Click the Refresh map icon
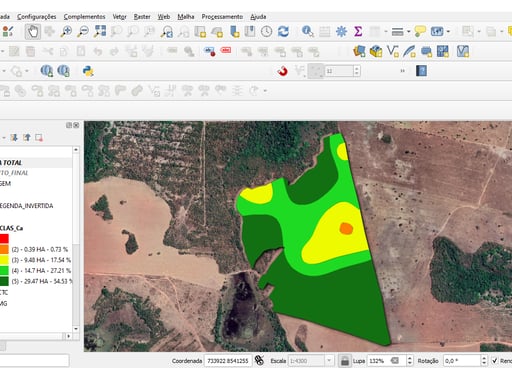This screenshot has width=512, height=368. pos(283,32)
